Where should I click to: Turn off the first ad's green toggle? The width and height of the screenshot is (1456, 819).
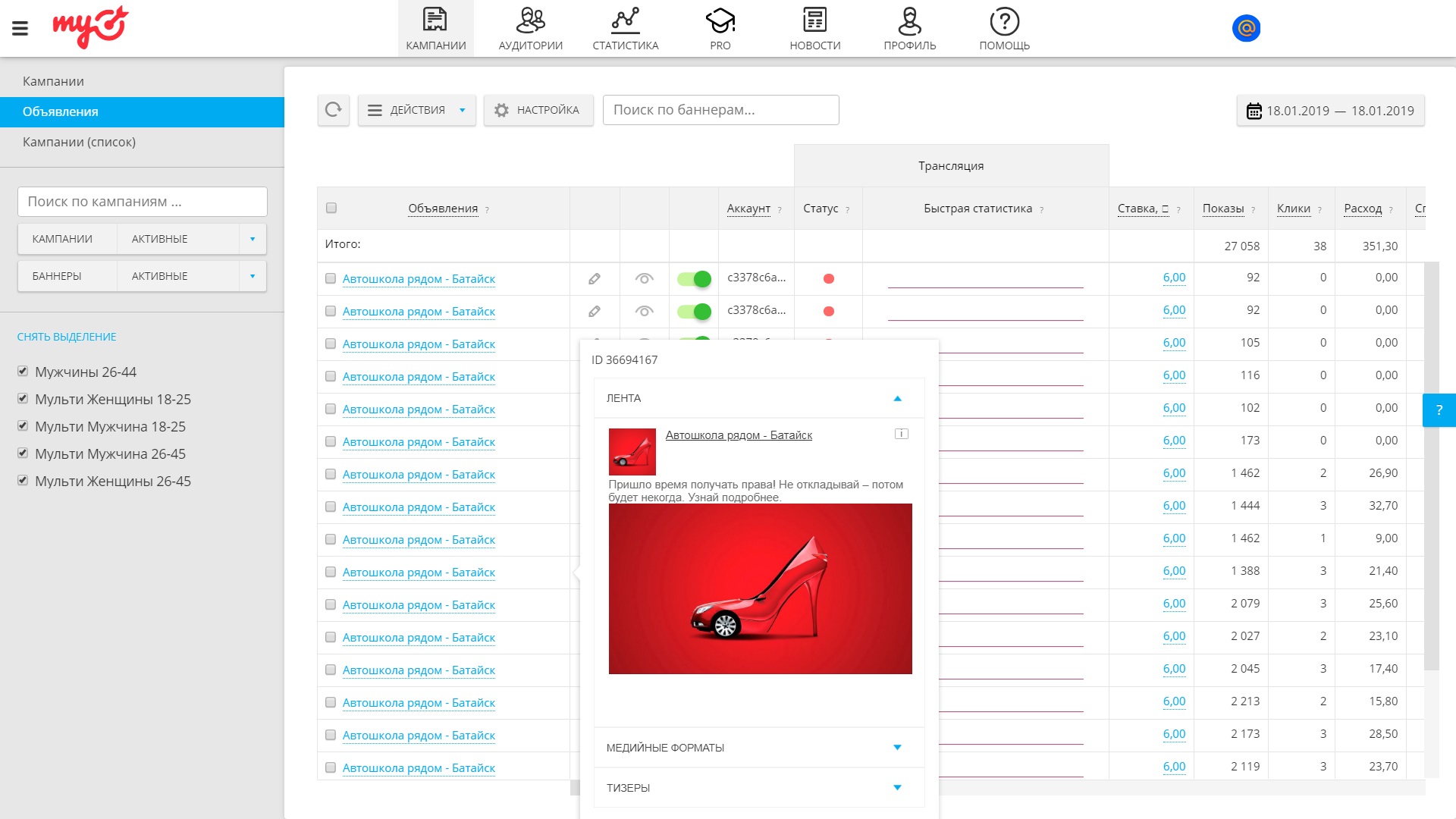pyautogui.click(x=694, y=279)
